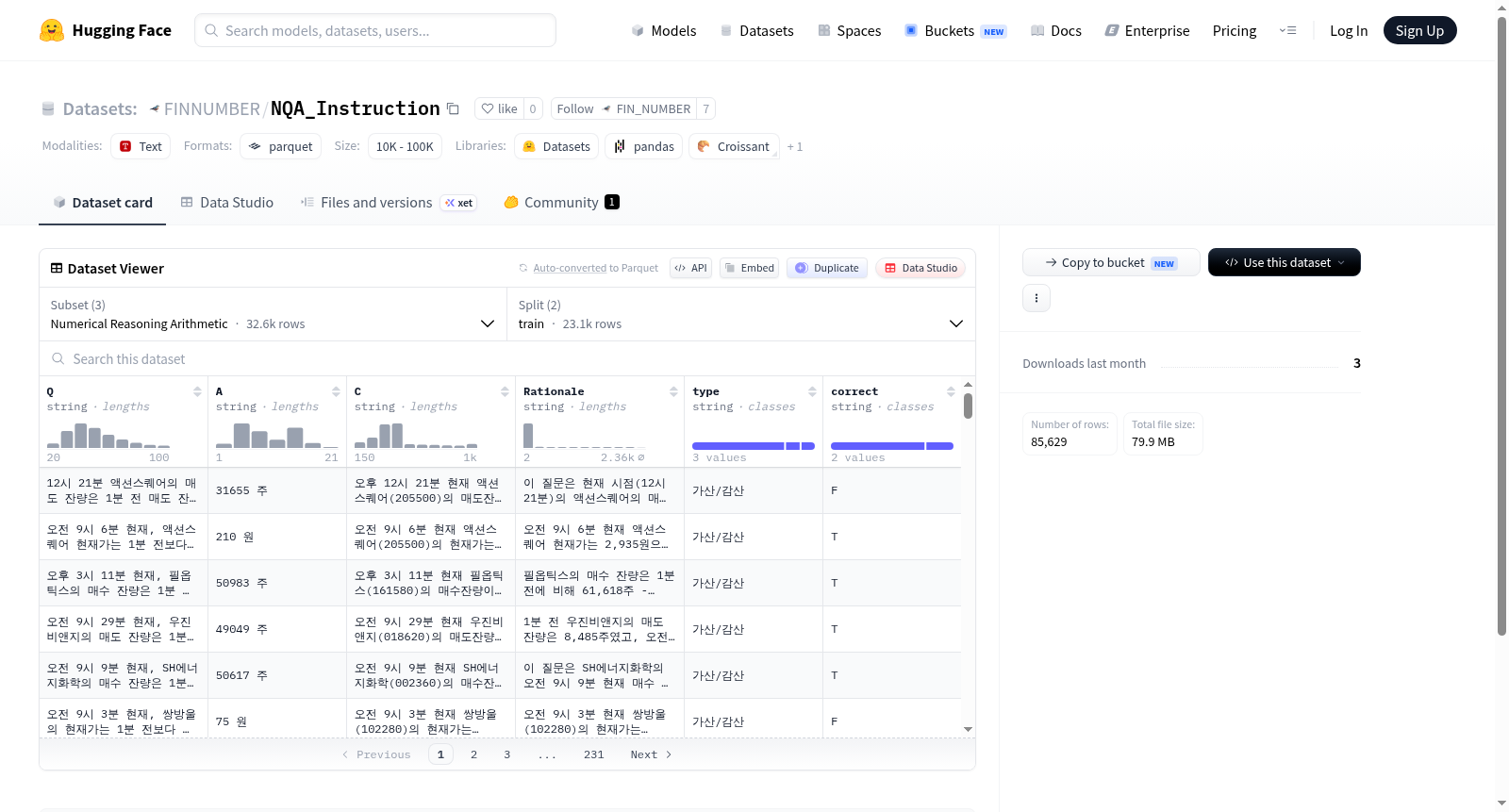Go to Models in the top navigation
The height and width of the screenshot is (812, 1509).
664,30
